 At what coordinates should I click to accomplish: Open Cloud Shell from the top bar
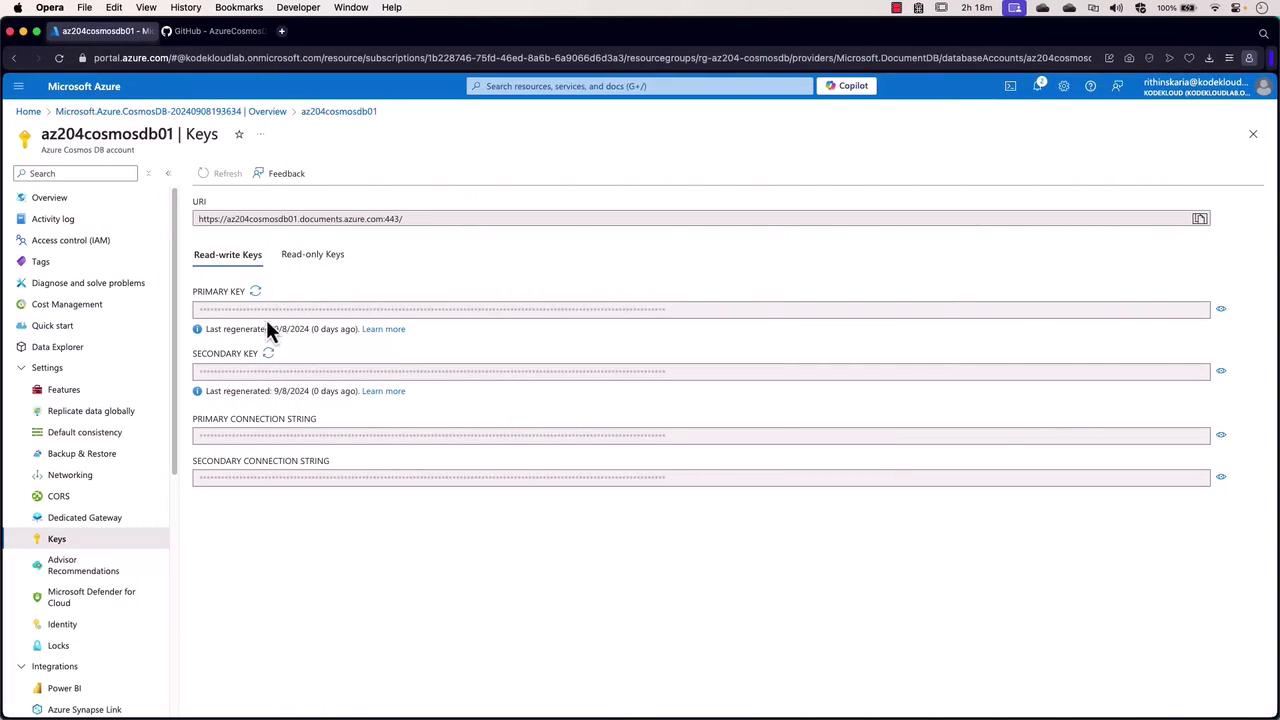(x=1010, y=86)
